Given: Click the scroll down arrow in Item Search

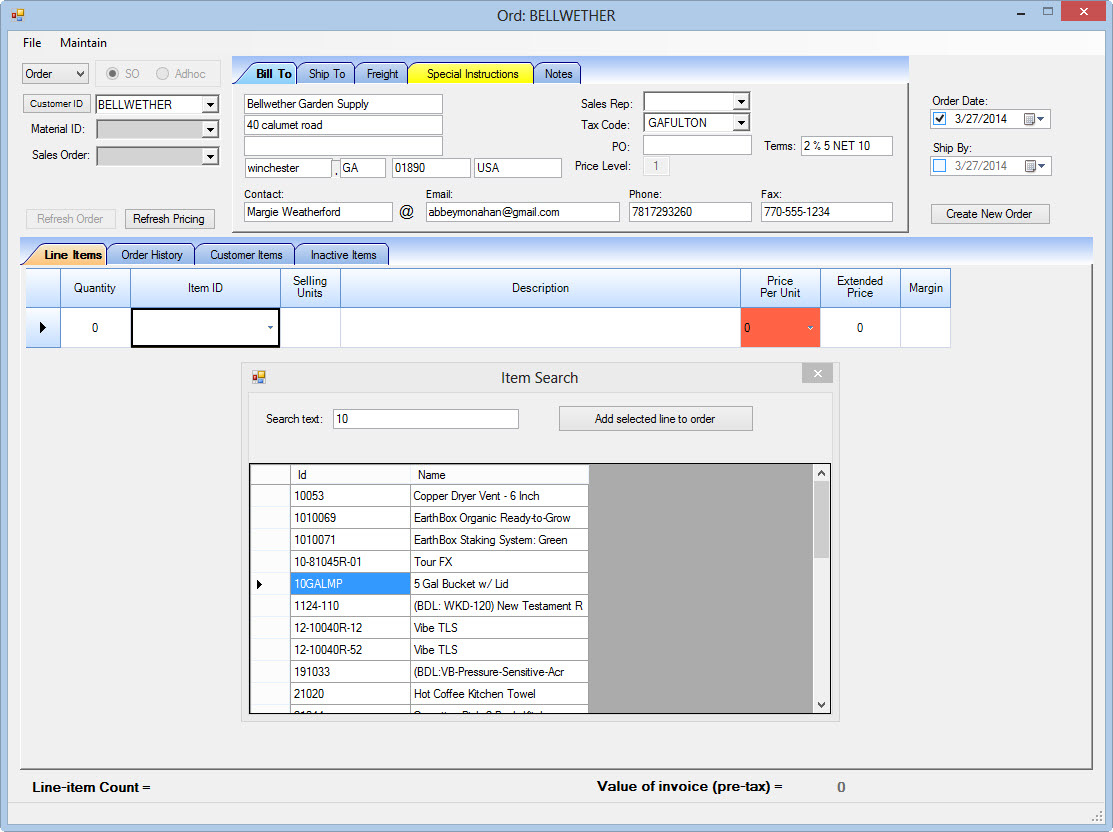Looking at the screenshot, I should click(x=821, y=705).
